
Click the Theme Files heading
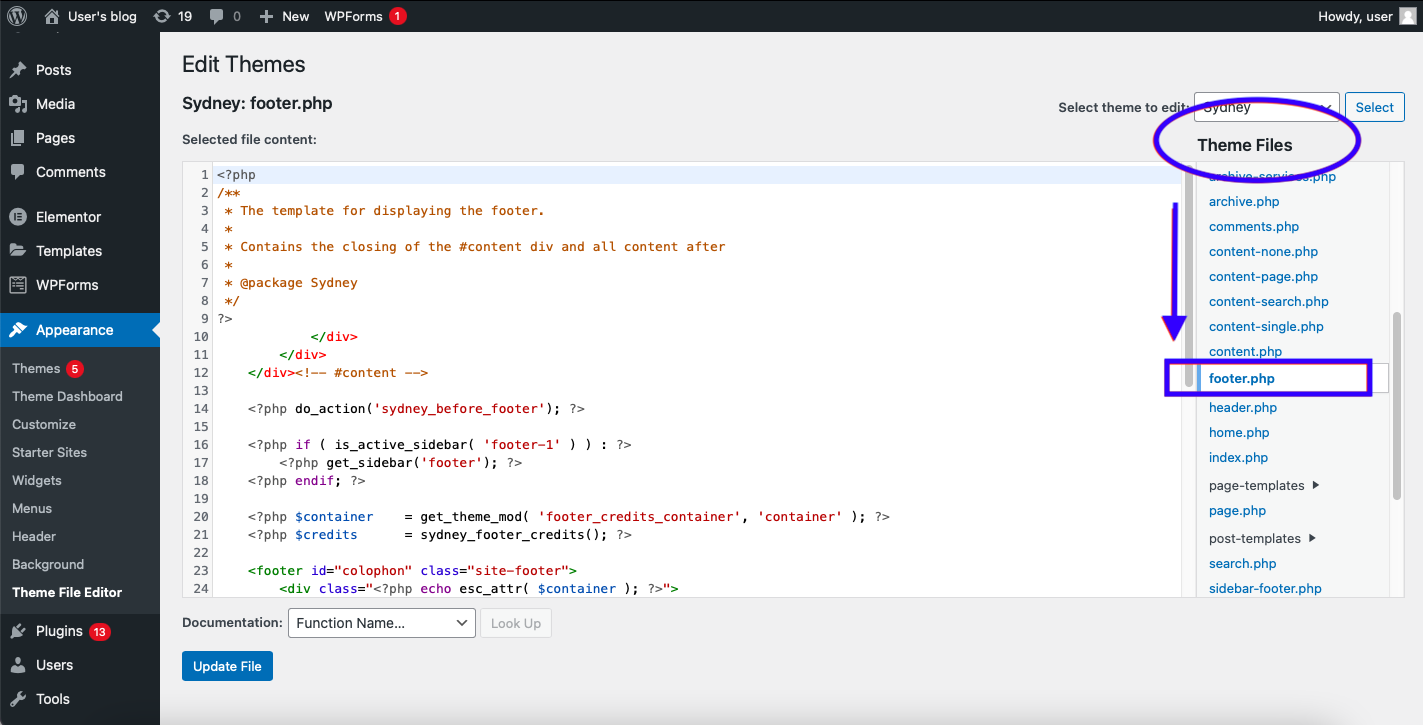click(x=1245, y=145)
